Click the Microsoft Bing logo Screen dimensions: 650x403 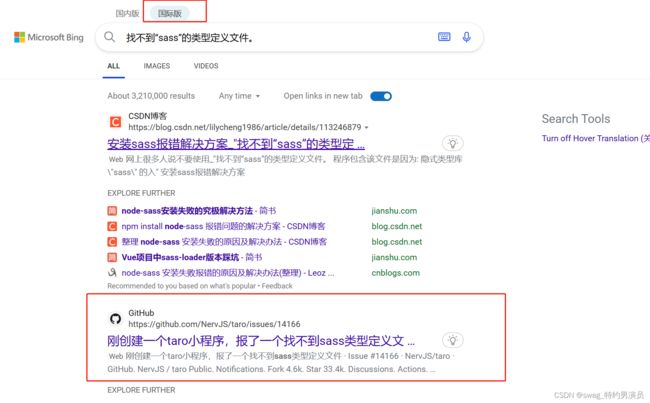(x=48, y=37)
